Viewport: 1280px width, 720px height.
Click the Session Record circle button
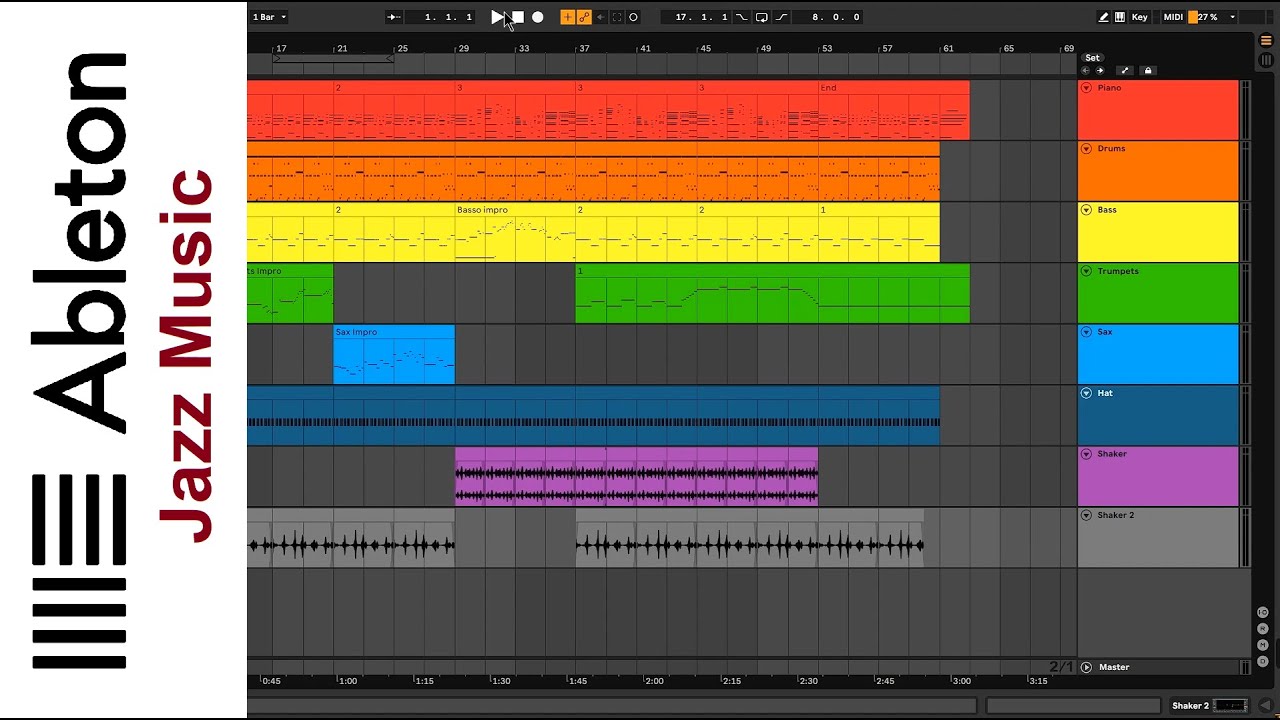click(x=633, y=17)
